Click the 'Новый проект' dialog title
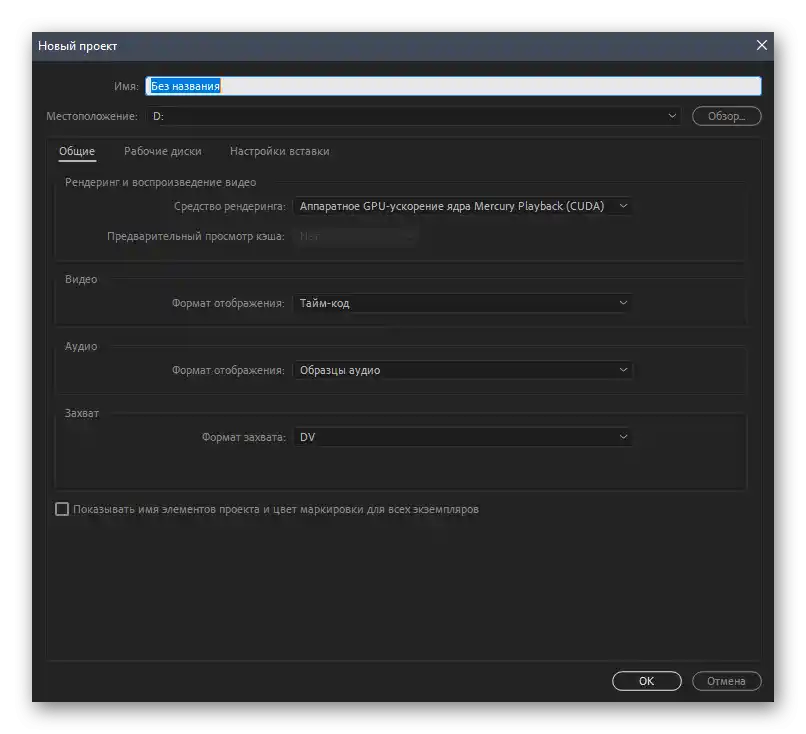This screenshot has height=734, width=806. (78, 46)
